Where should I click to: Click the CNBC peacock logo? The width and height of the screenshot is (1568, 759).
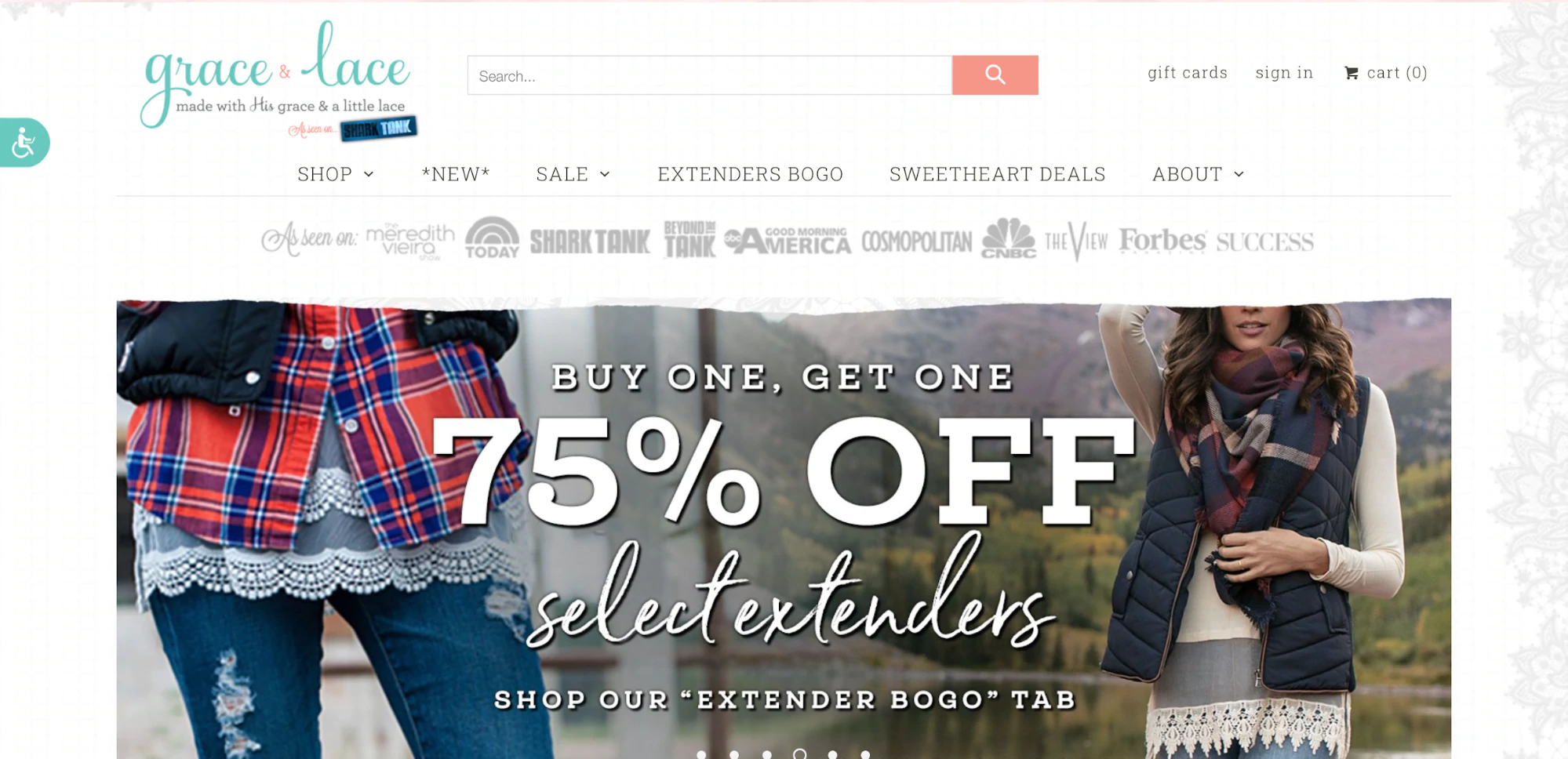tap(1009, 238)
